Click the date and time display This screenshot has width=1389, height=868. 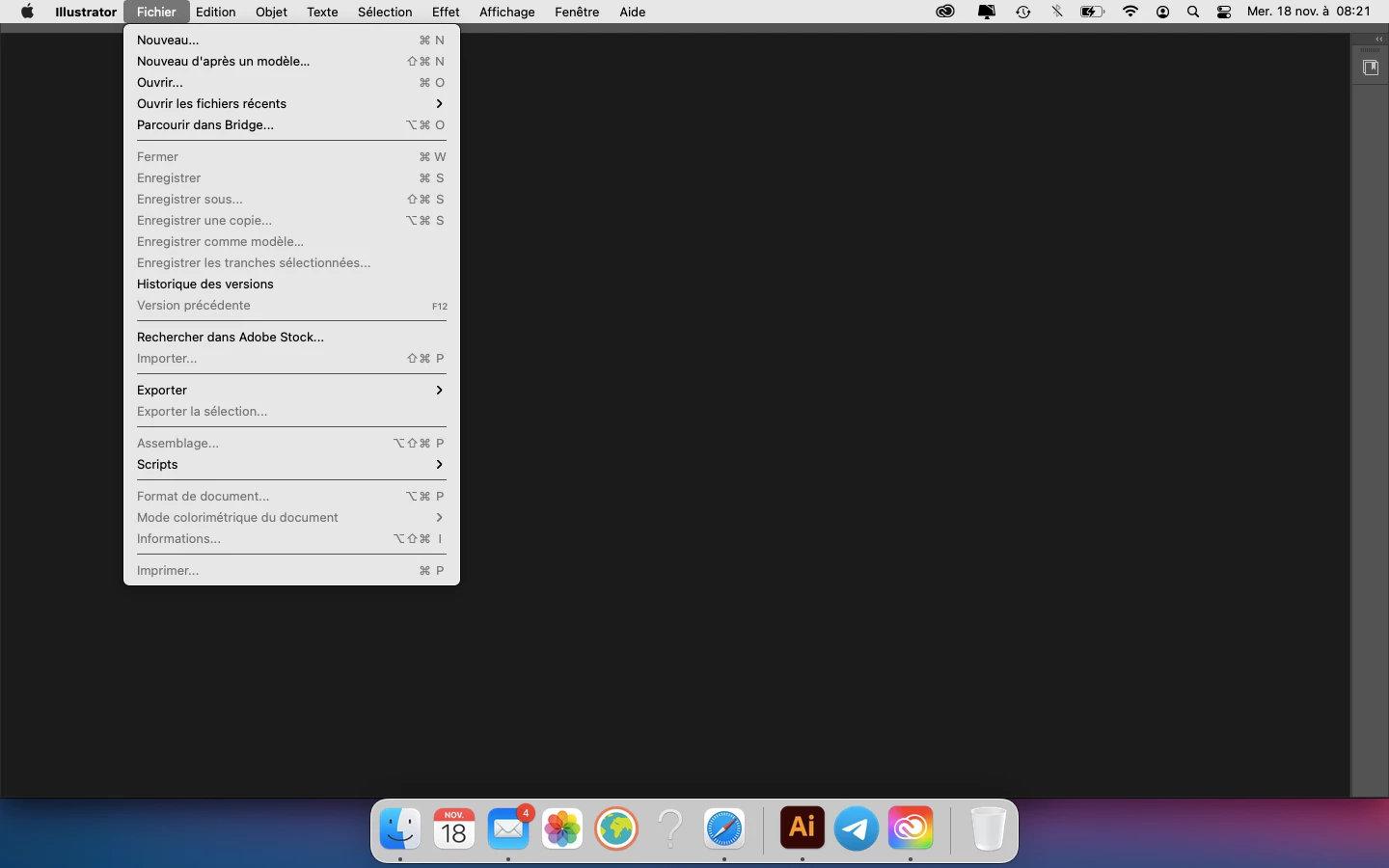pyautogui.click(x=1309, y=12)
